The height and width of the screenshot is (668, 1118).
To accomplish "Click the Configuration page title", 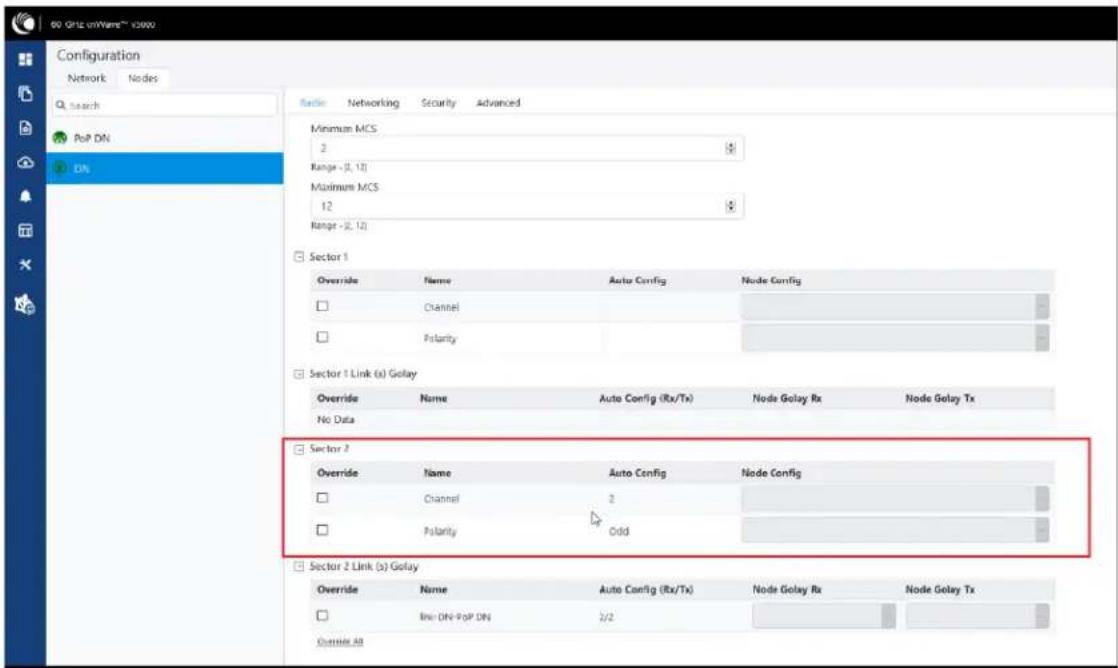I will point(98,55).
